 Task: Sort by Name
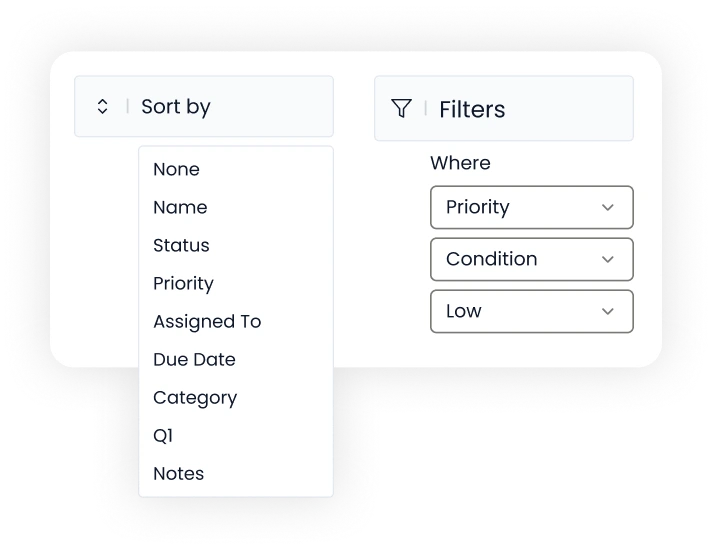click(x=180, y=207)
